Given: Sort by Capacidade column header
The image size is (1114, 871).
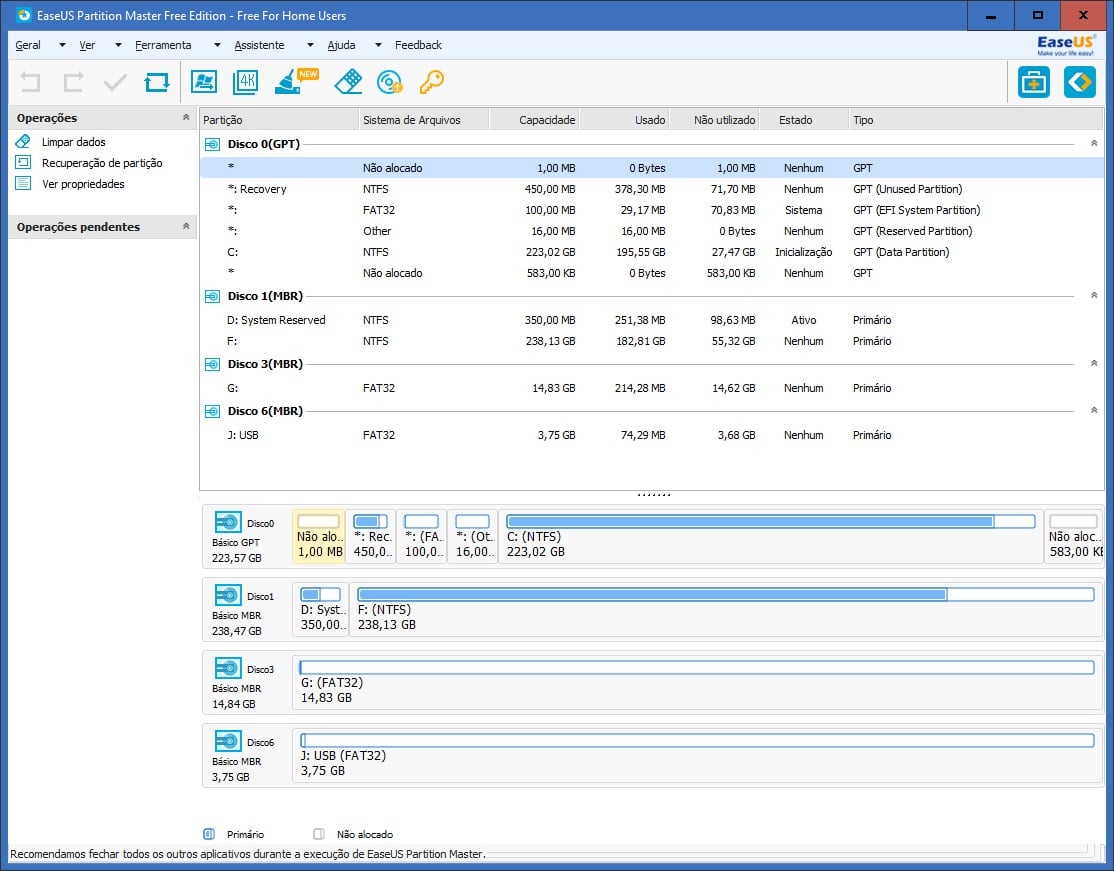Looking at the screenshot, I should point(534,119).
